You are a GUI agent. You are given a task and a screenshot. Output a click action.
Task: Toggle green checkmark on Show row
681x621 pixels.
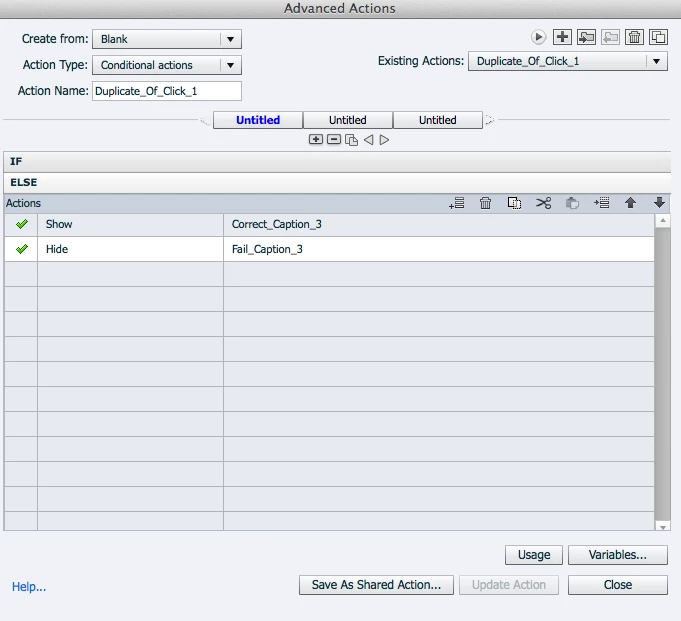click(x=21, y=224)
